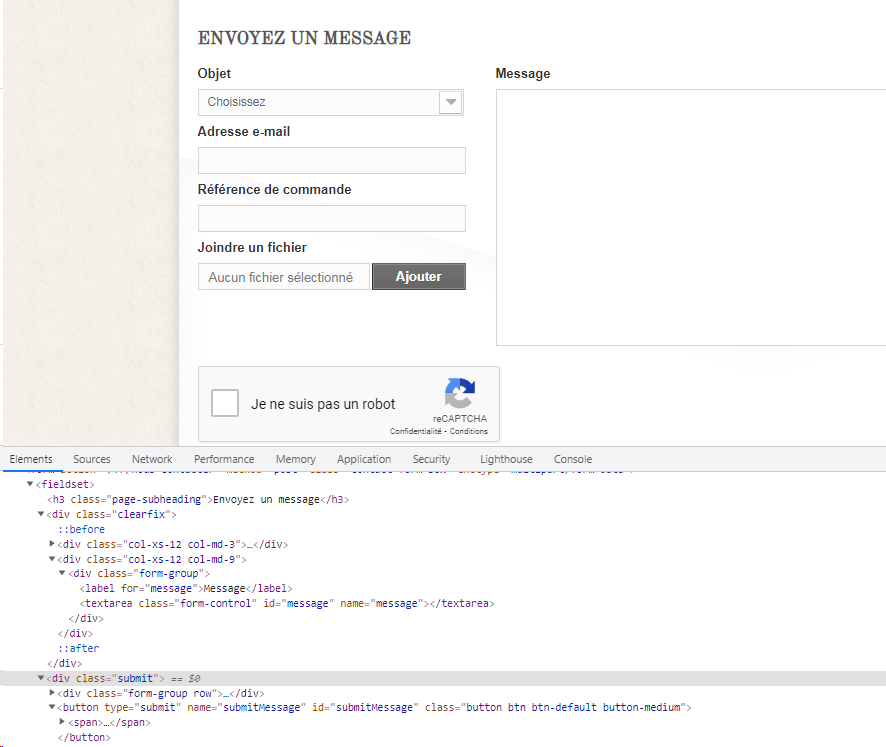Open the reCAPTCHA Confidentialité link
Viewport: 886px width, 747px height.
tap(415, 431)
